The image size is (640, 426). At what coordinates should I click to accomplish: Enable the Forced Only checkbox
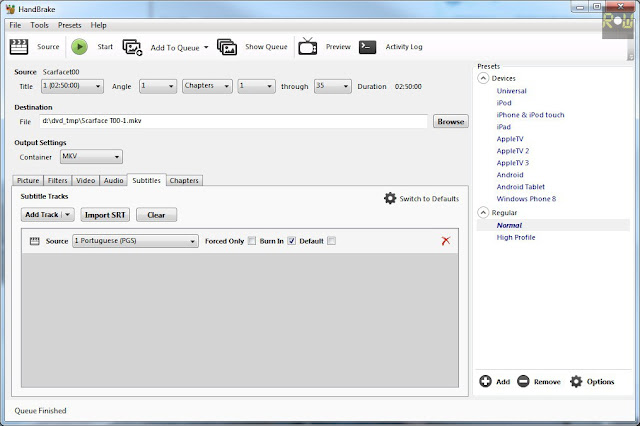point(252,241)
